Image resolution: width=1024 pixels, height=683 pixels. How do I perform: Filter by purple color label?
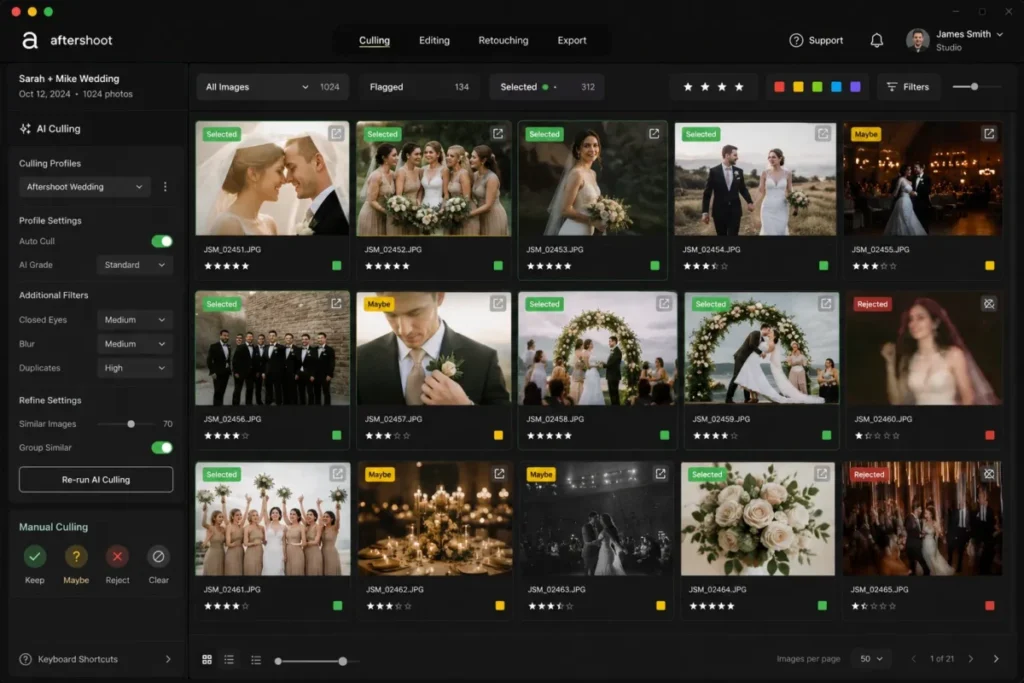point(855,87)
